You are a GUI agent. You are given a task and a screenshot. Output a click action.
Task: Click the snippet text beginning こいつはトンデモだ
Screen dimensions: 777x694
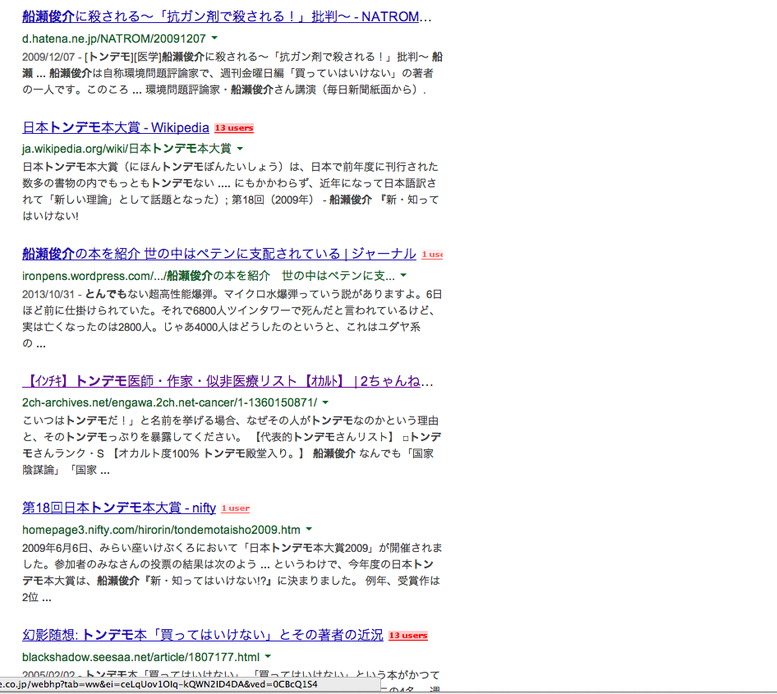[232, 445]
